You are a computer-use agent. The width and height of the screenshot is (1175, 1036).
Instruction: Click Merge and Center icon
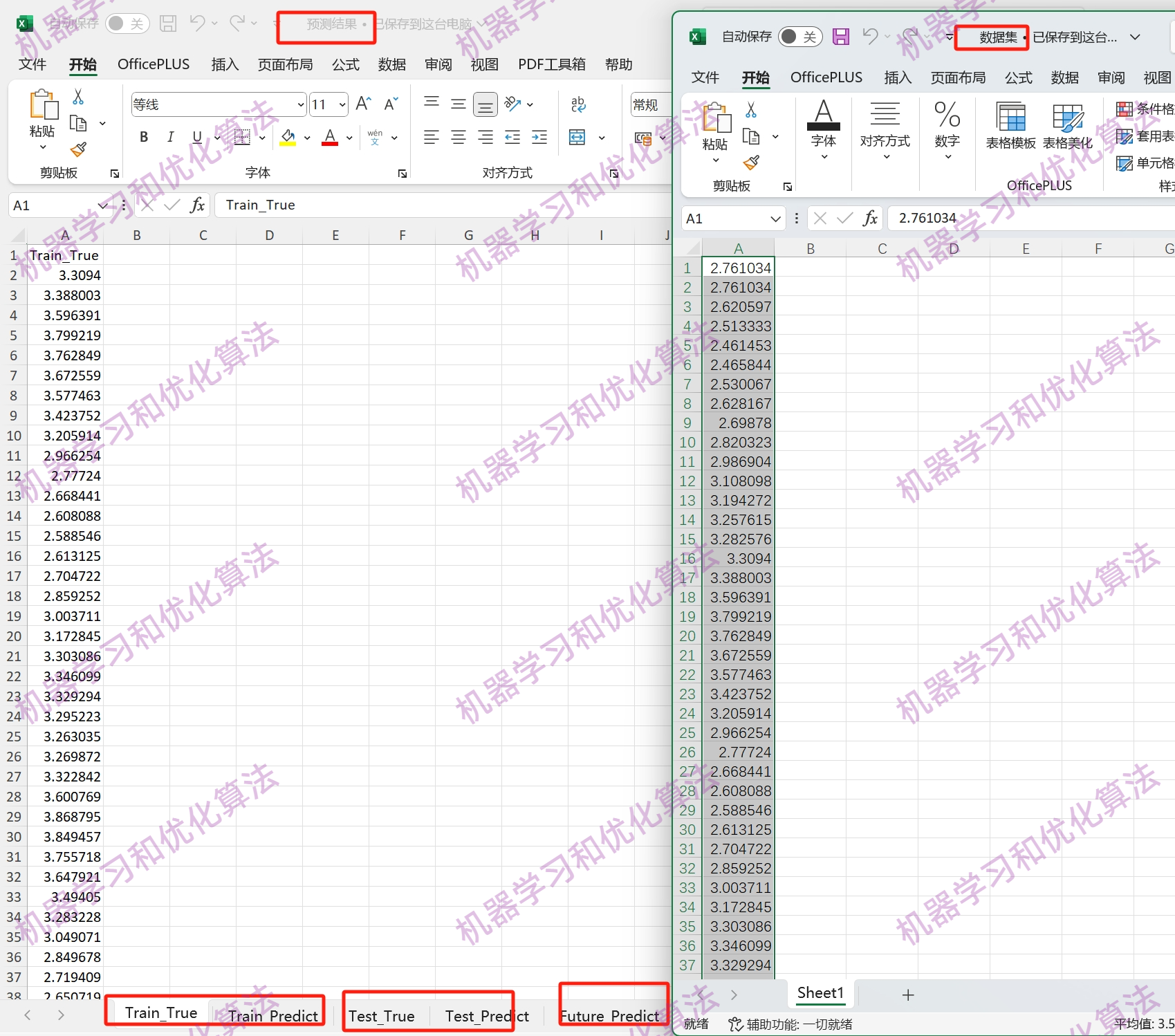point(577,138)
